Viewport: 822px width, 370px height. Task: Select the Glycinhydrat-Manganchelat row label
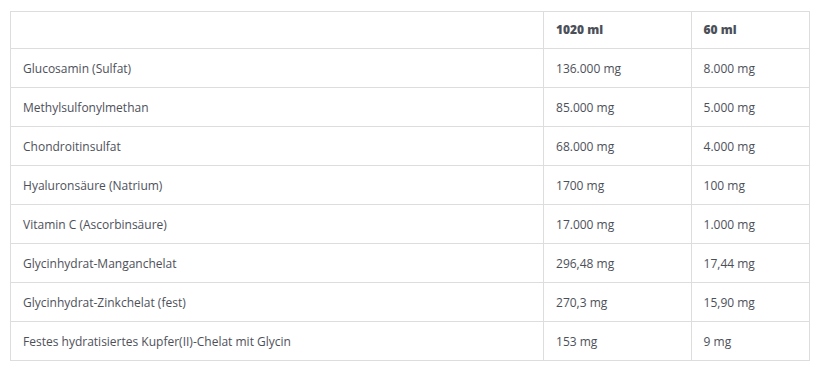tap(100, 264)
